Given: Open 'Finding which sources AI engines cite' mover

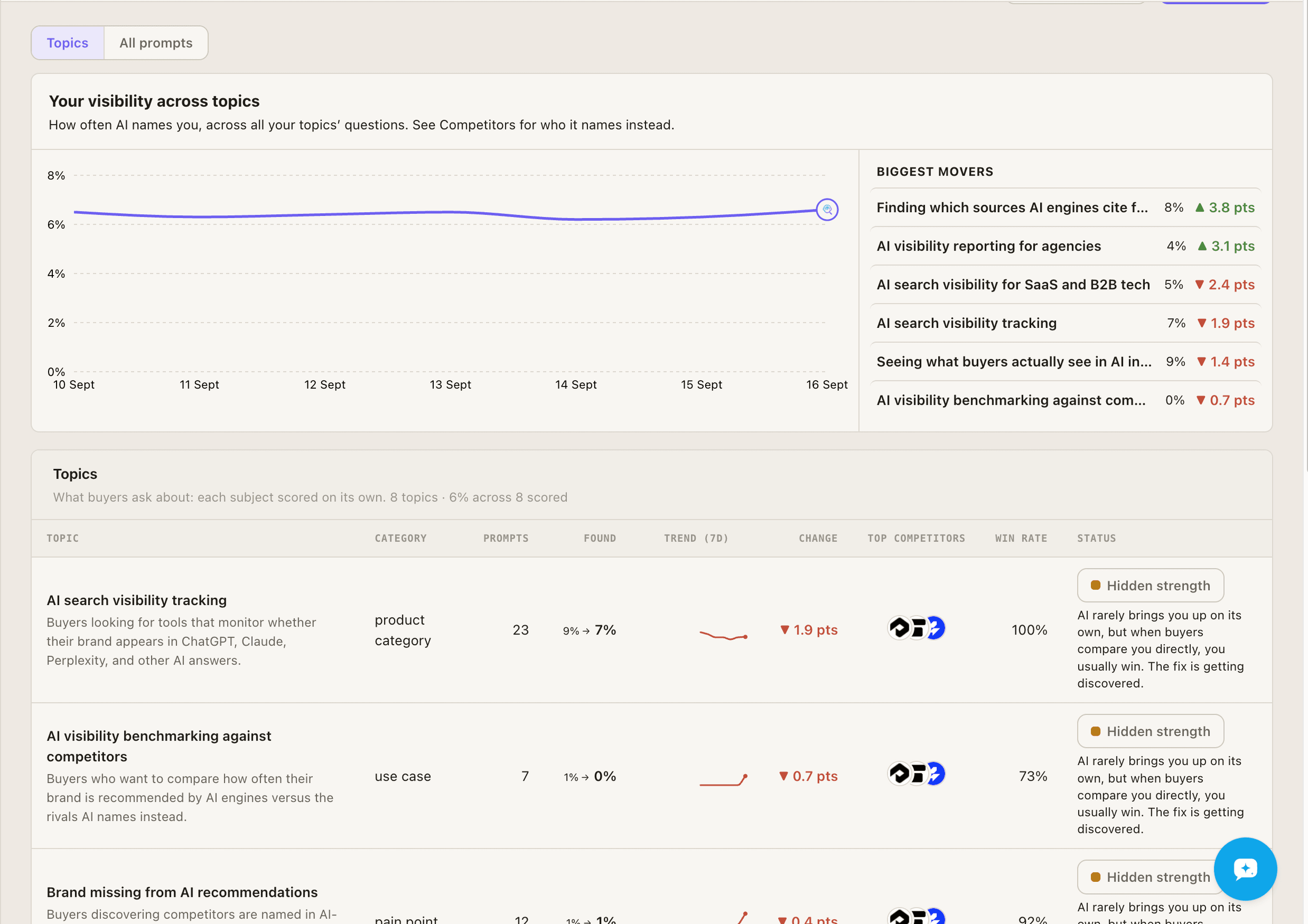Looking at the screenshot, I should tap(1065, 207).
